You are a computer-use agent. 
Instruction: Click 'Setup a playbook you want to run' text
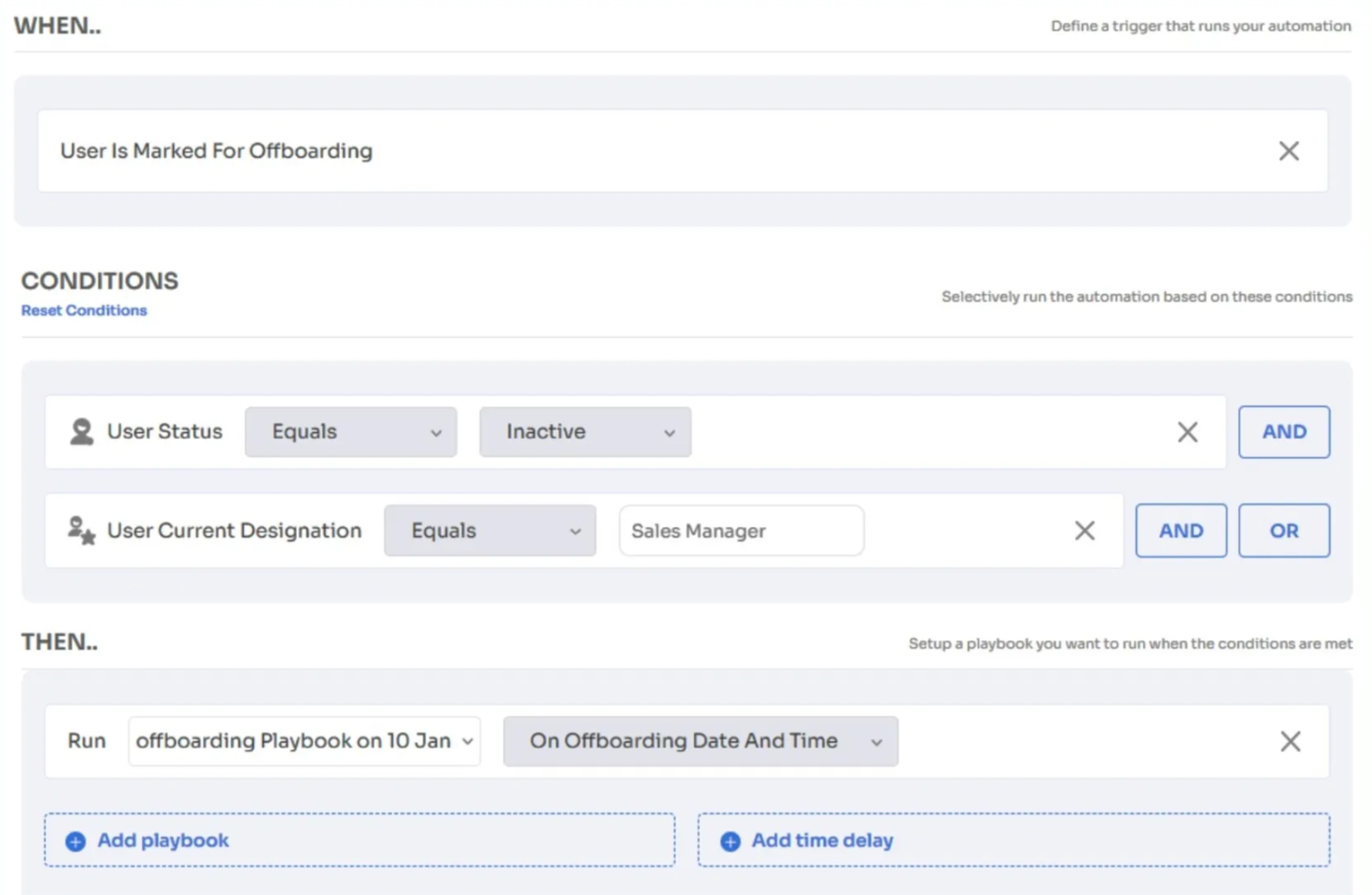coord(1130,644)
